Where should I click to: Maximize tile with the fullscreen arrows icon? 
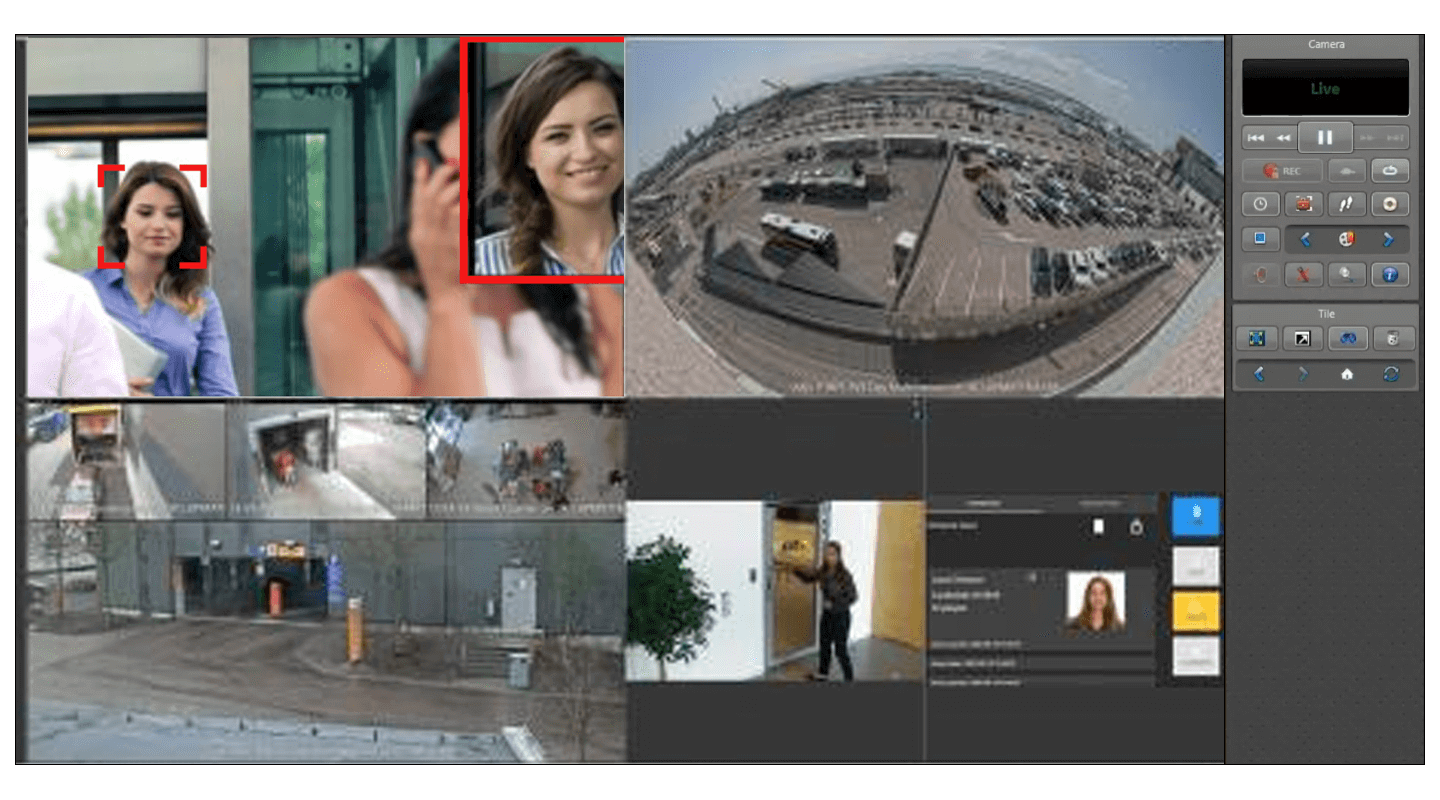pyautogui.click(x=1257, y=339)
